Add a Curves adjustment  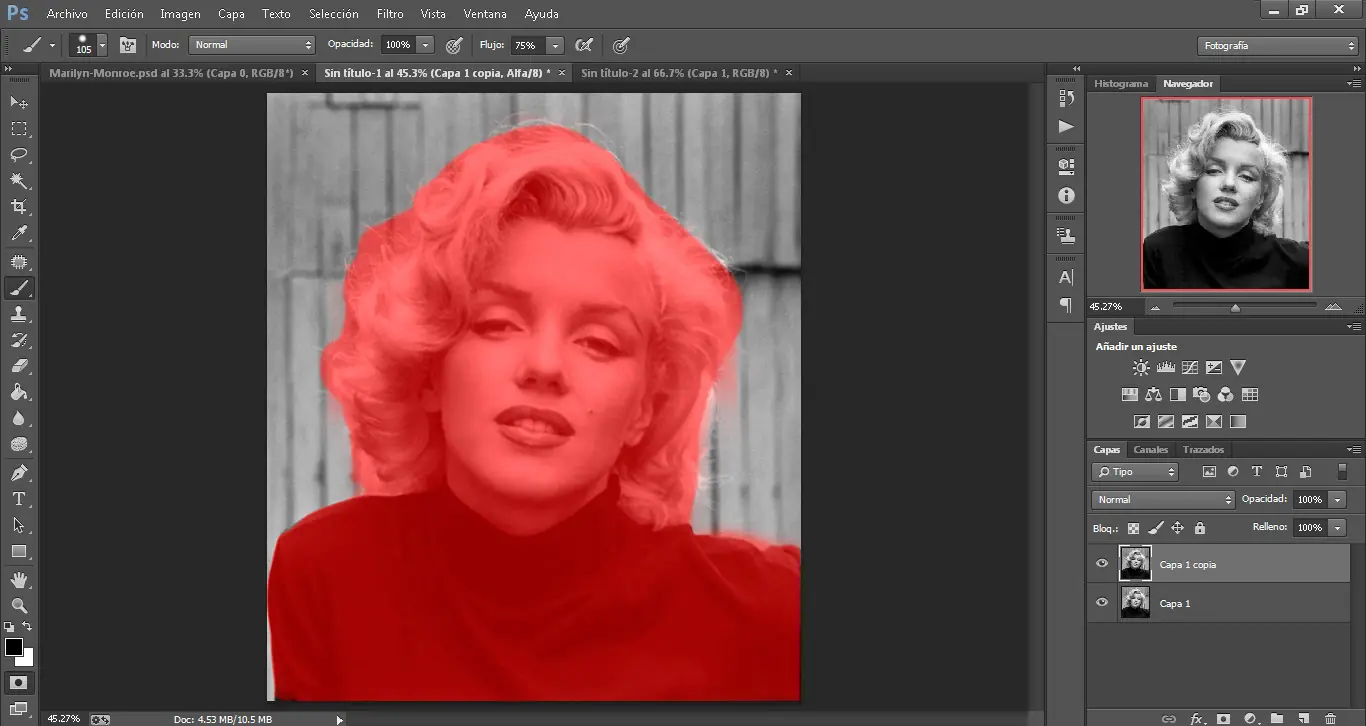coord(1190,368)
